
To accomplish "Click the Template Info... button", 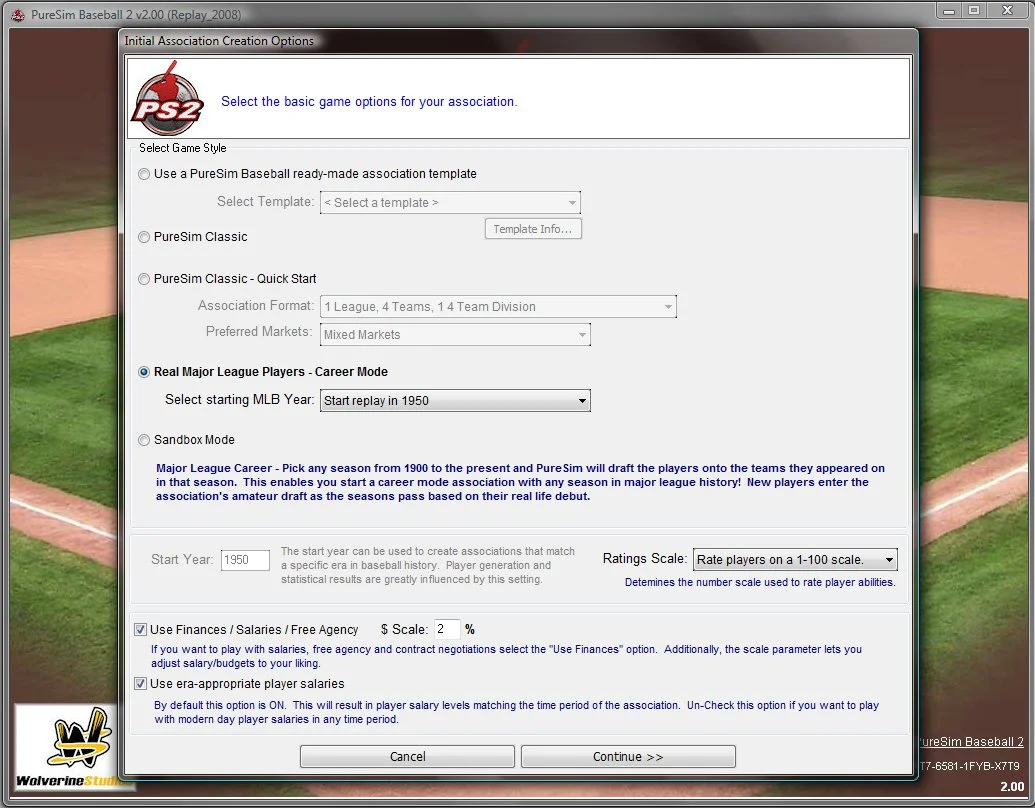I will pyautogui.click(x=533, y=229).
